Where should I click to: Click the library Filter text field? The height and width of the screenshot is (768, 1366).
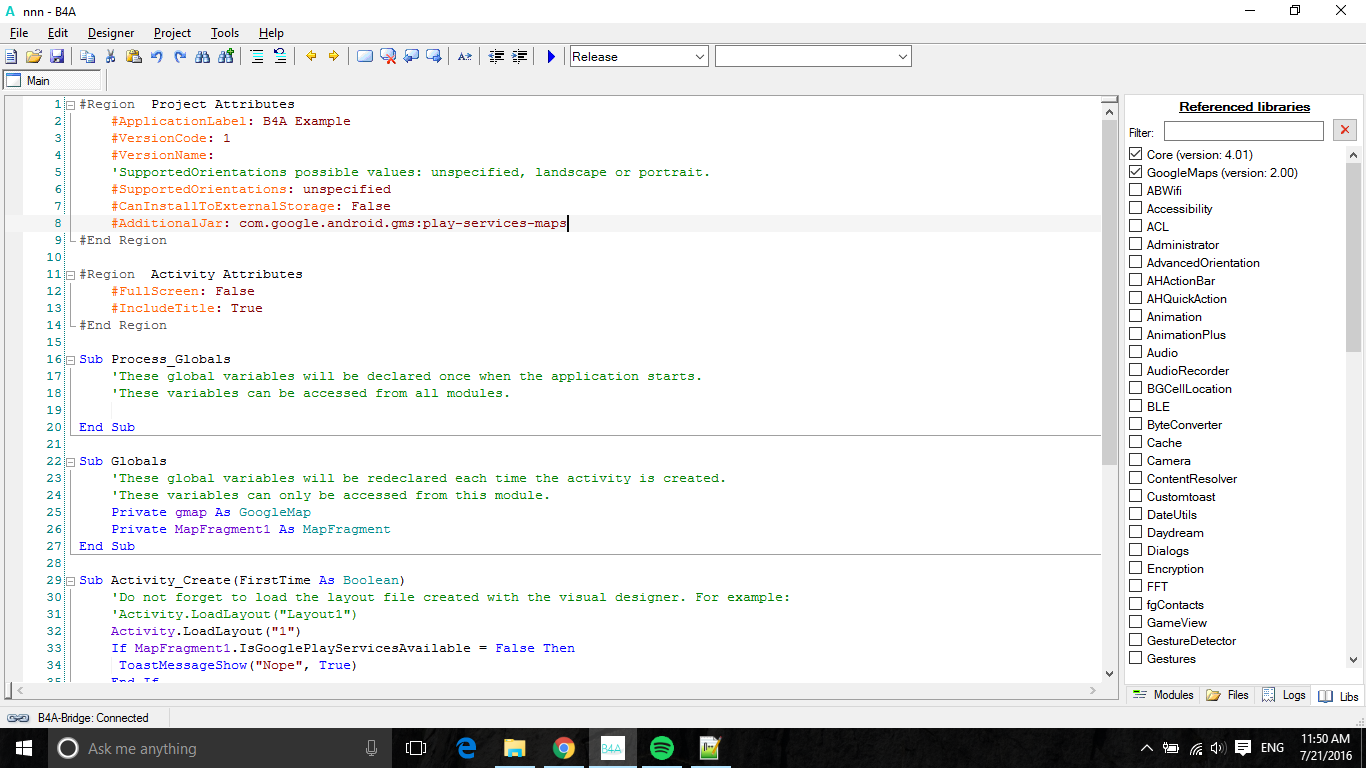pos(1243,131)
